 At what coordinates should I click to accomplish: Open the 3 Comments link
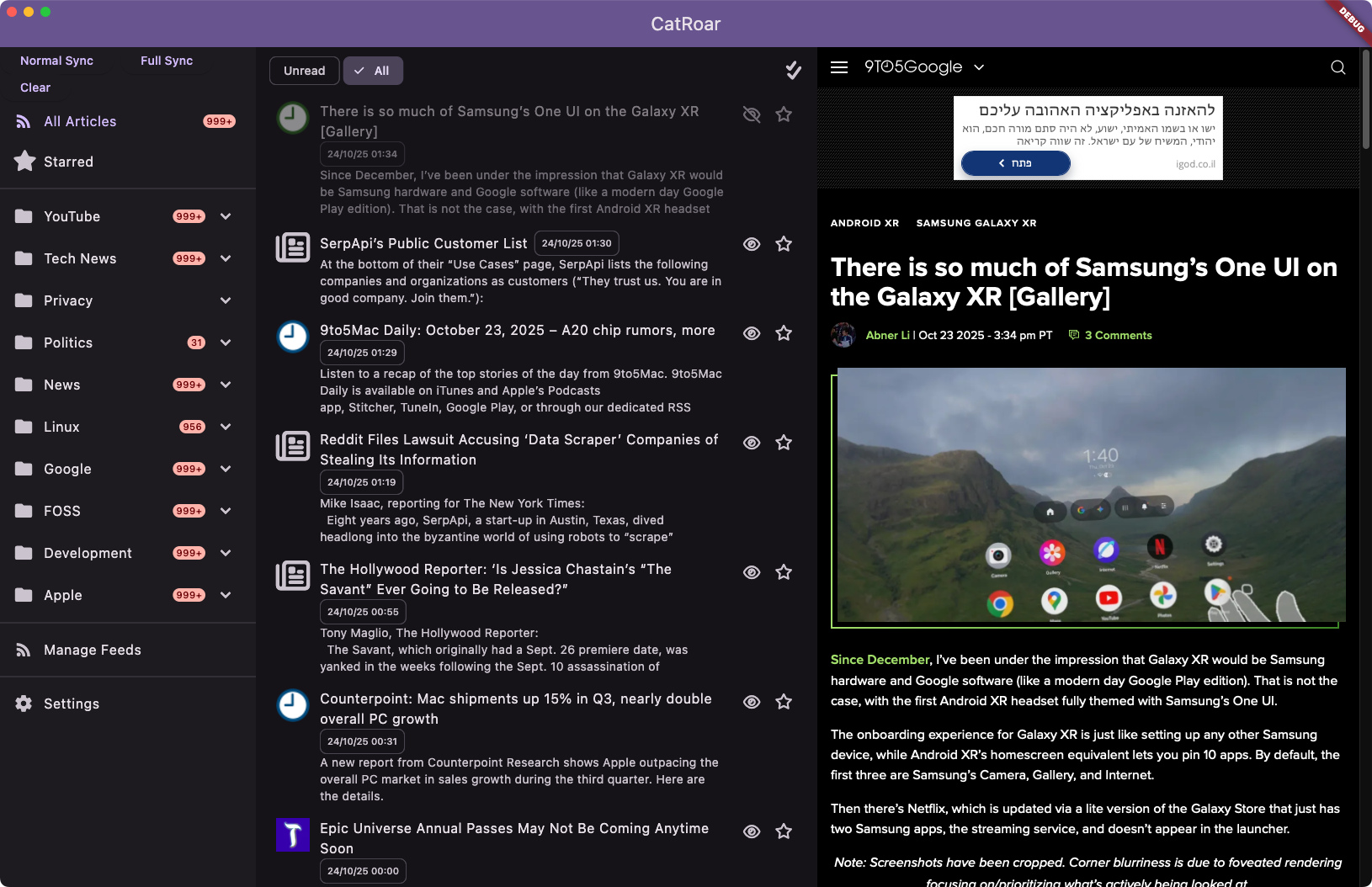pyautogui.click(x=1110, y=335)
